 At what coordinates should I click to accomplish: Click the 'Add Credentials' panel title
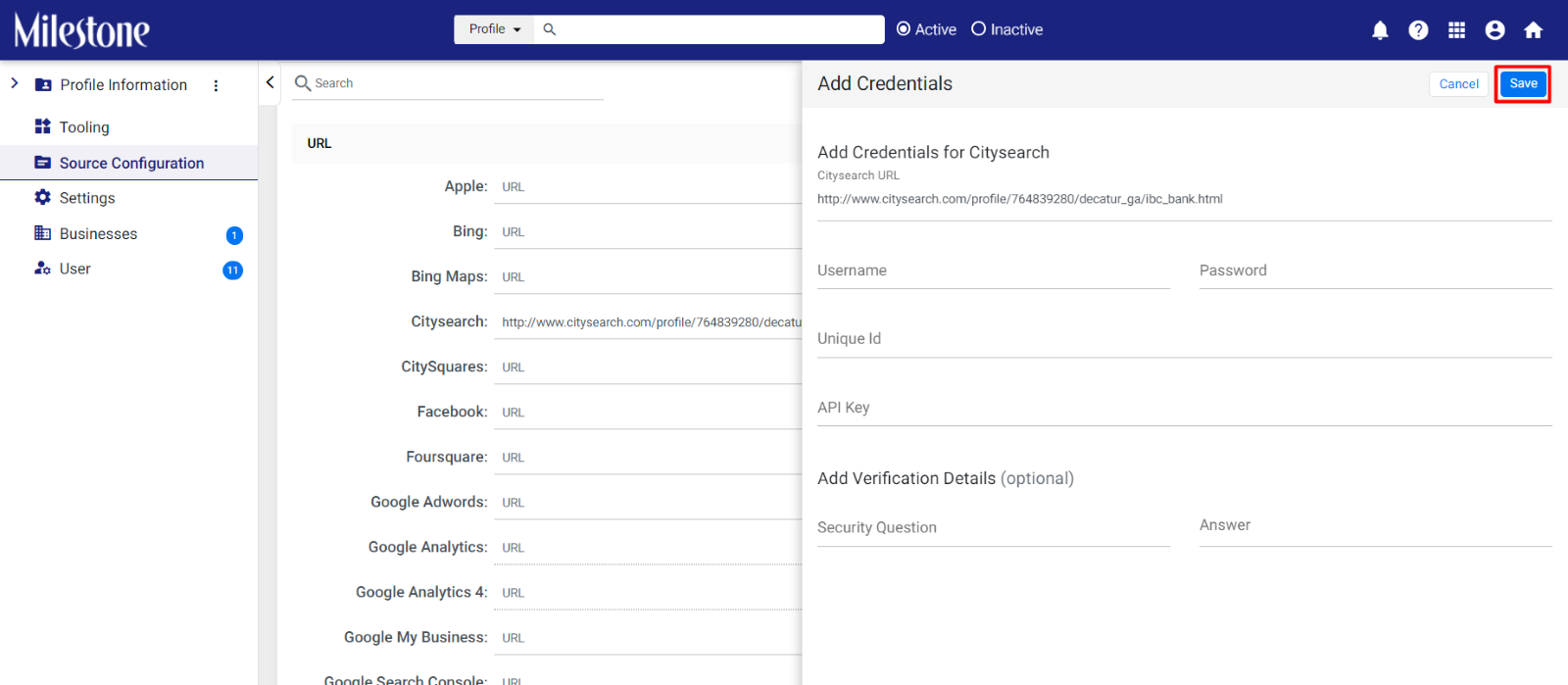(x=885, y=84)
